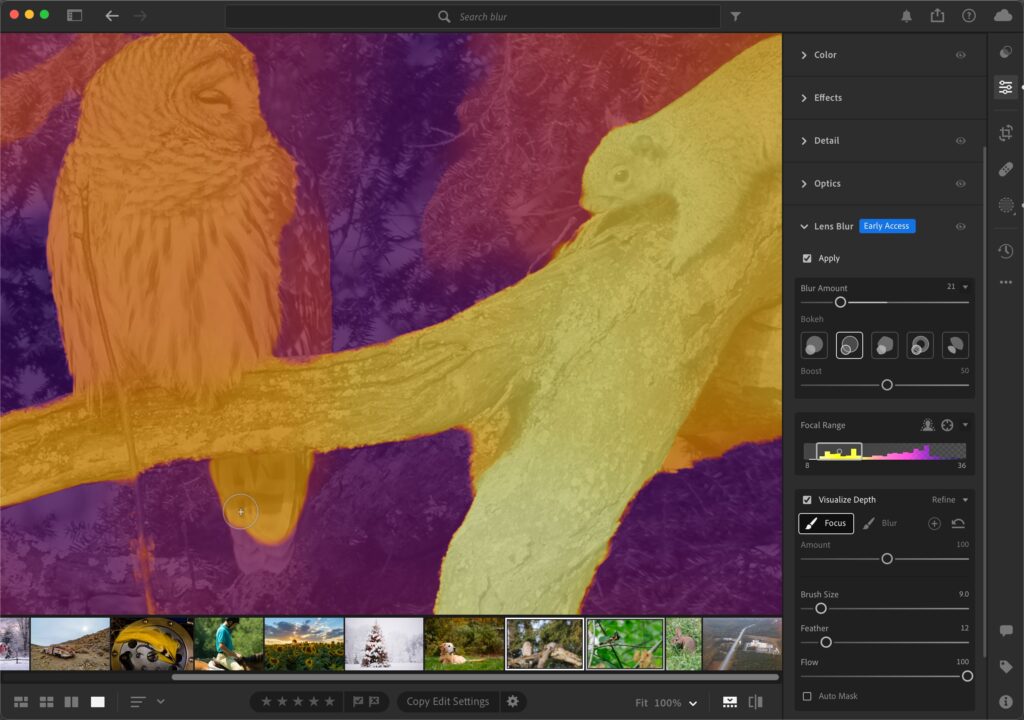This screenshot has width=1024, height=720.
Task: Open the help question mark icon
Action: point(968,16)
